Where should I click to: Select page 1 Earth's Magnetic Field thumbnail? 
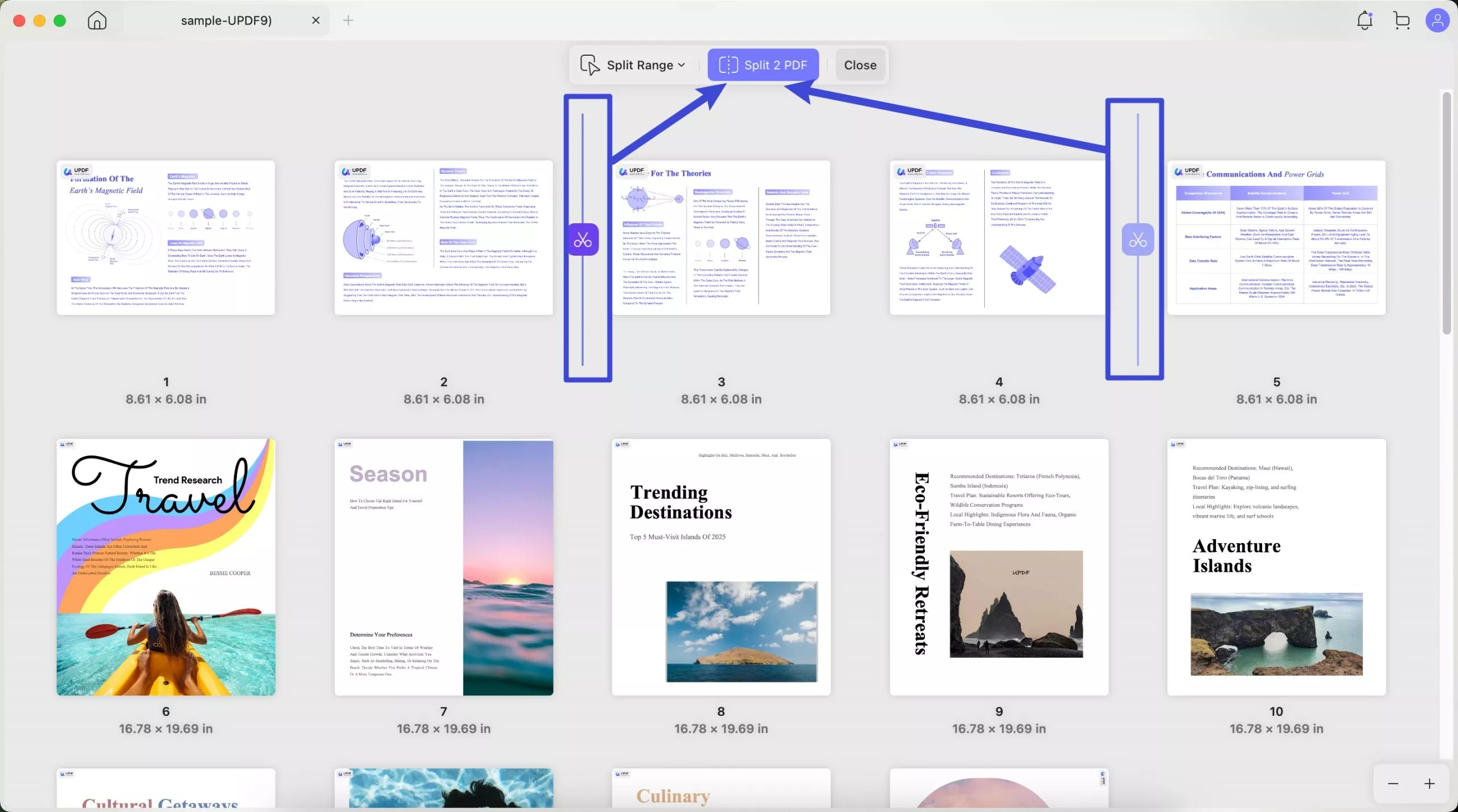(x=166, y=237)
